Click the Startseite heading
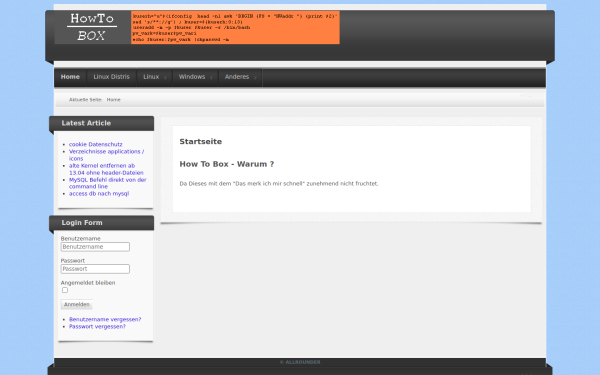Screen dimensions: 600x375 [201, 142]
